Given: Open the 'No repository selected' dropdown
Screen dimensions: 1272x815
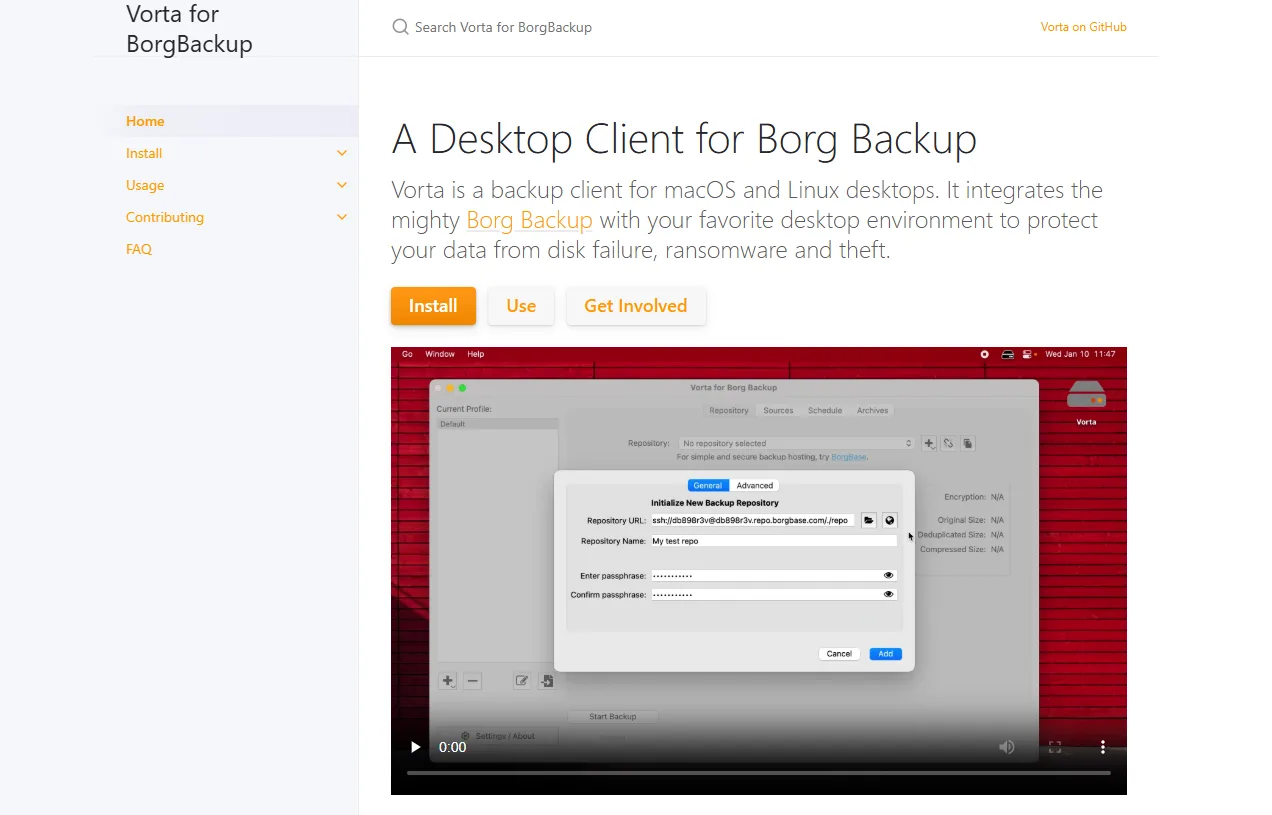Looking at the screenshot, I should (797, 443).
